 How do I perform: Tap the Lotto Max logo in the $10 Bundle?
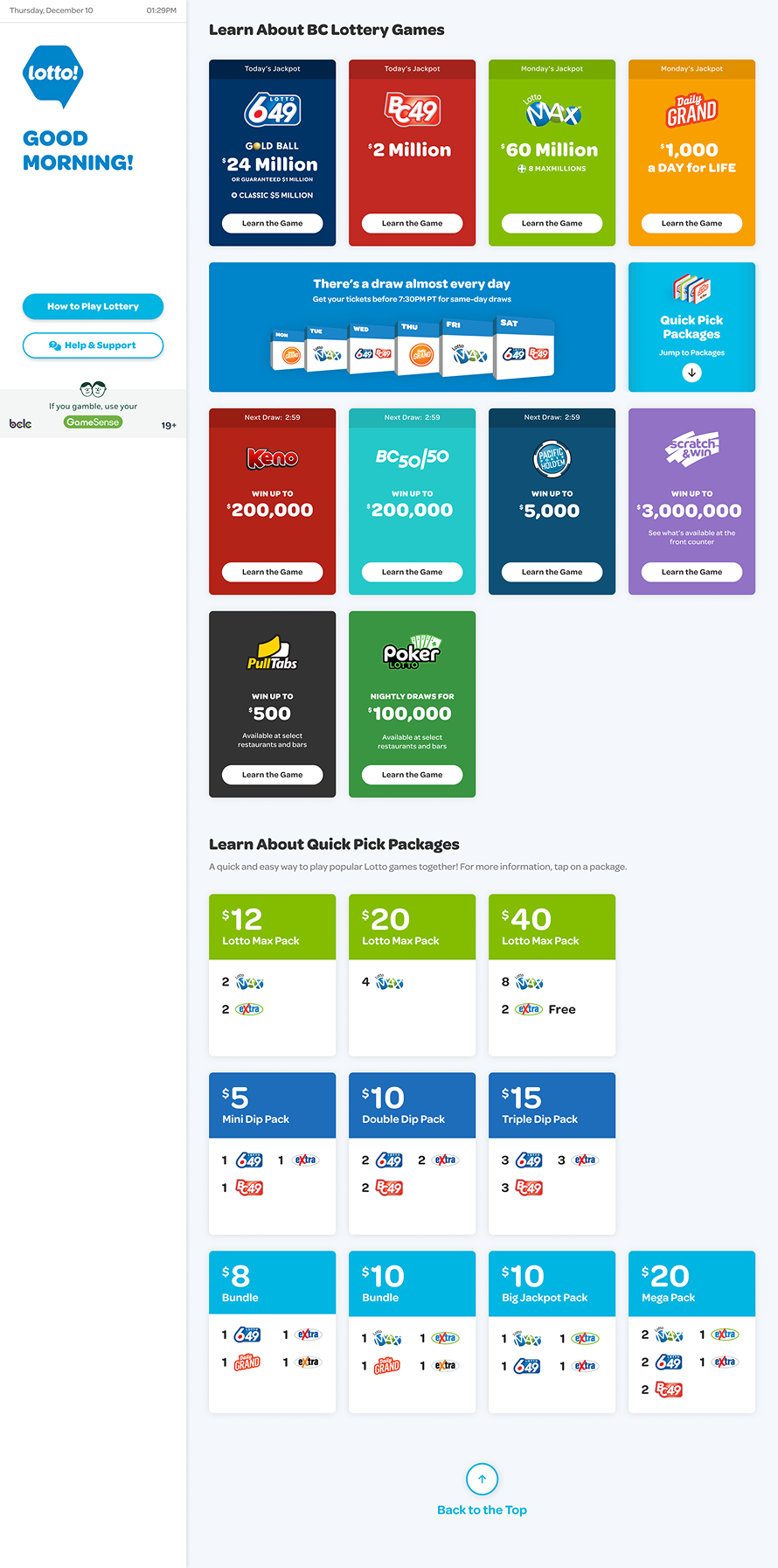pos(387,1338)
